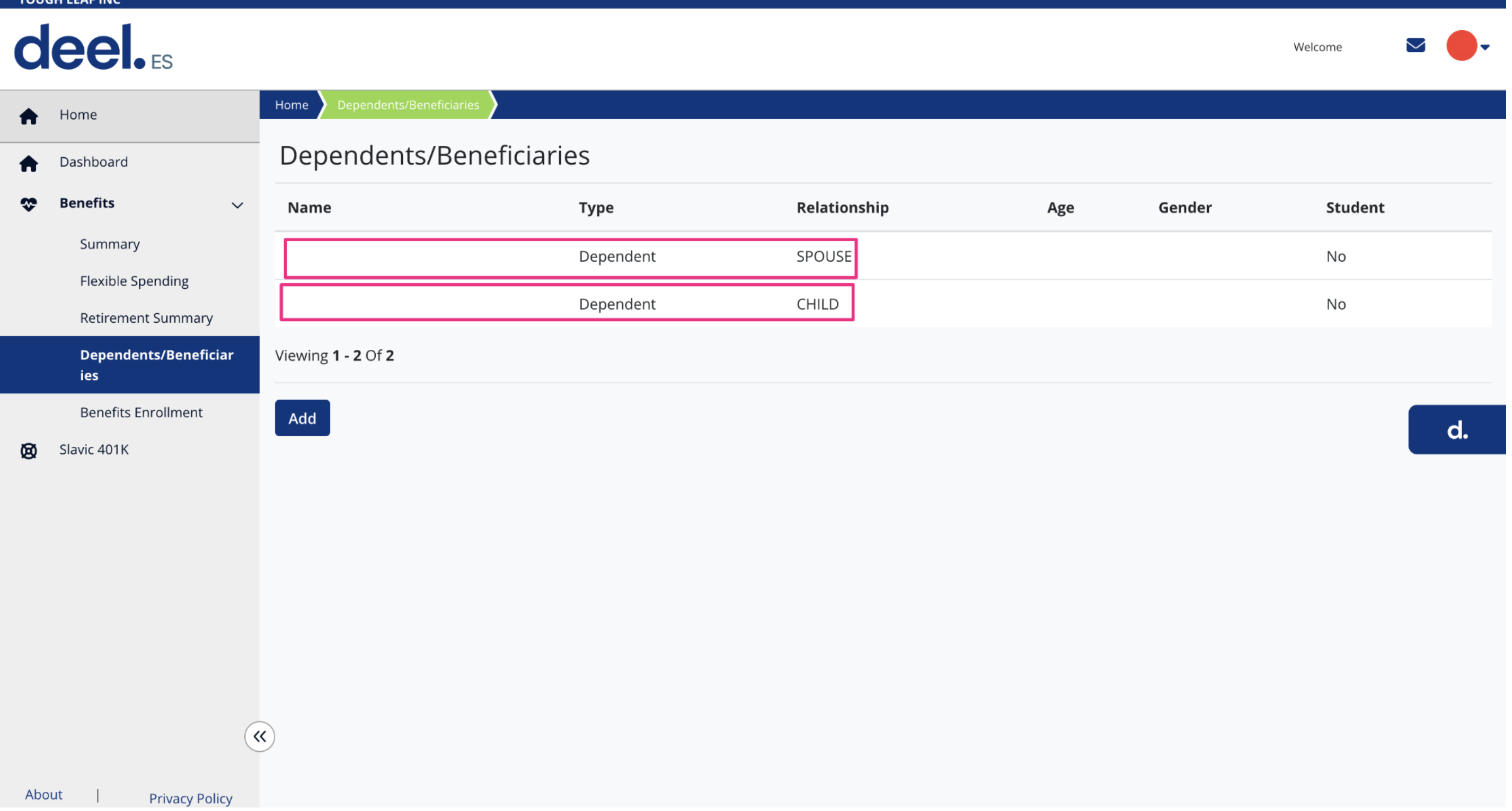Click the deel ES logo
This screenshot has height=811, width=1512.
click(x=92, y=47)
